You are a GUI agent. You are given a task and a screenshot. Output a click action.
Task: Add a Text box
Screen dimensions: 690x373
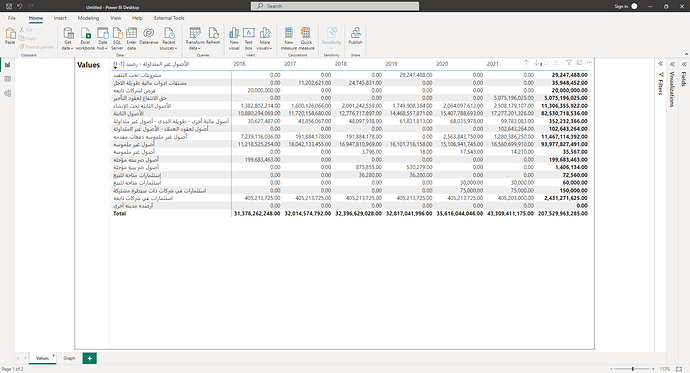coord(249,39)
